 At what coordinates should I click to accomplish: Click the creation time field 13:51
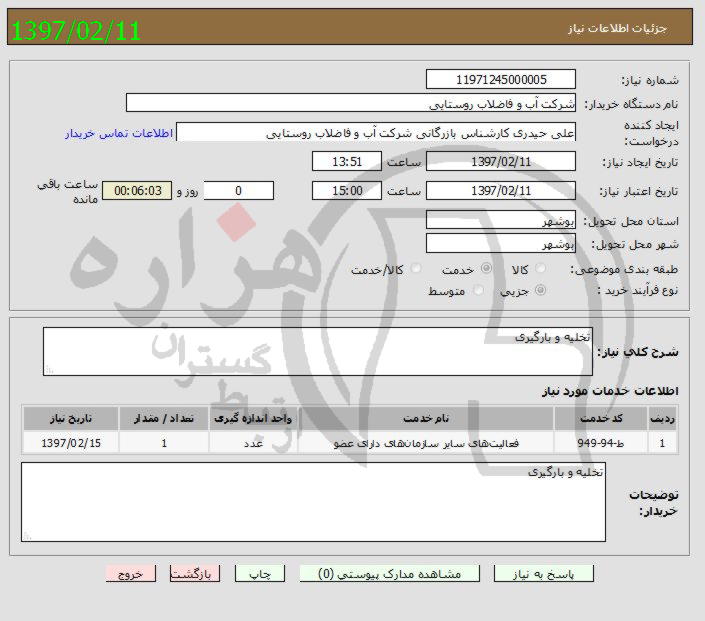[x=347, y=161]
